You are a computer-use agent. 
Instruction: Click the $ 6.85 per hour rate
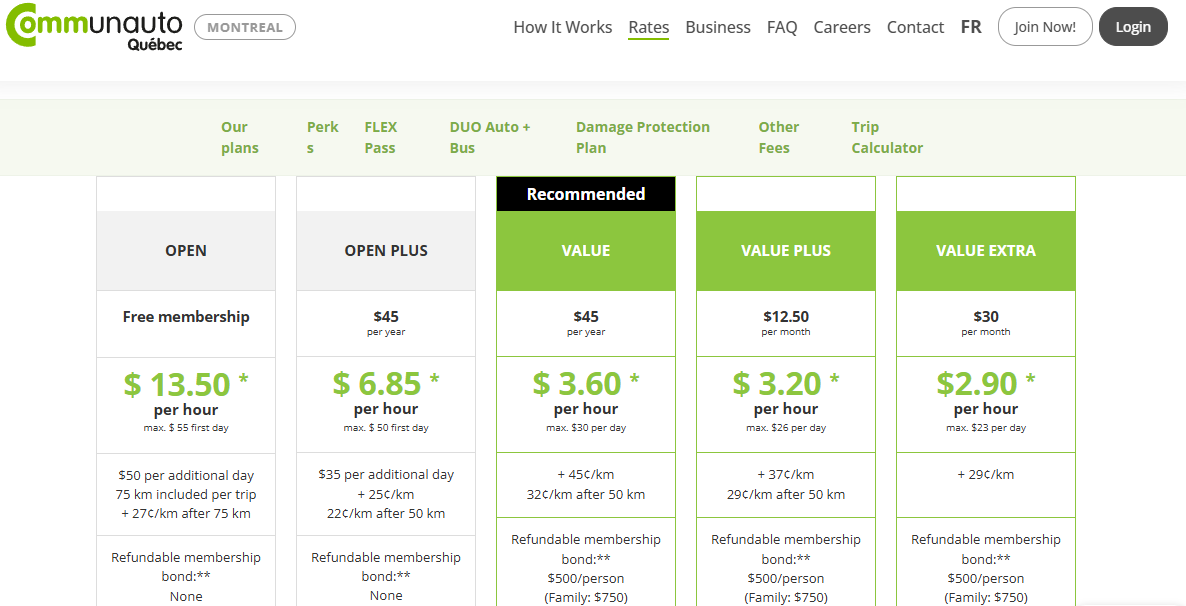[386, 393]
